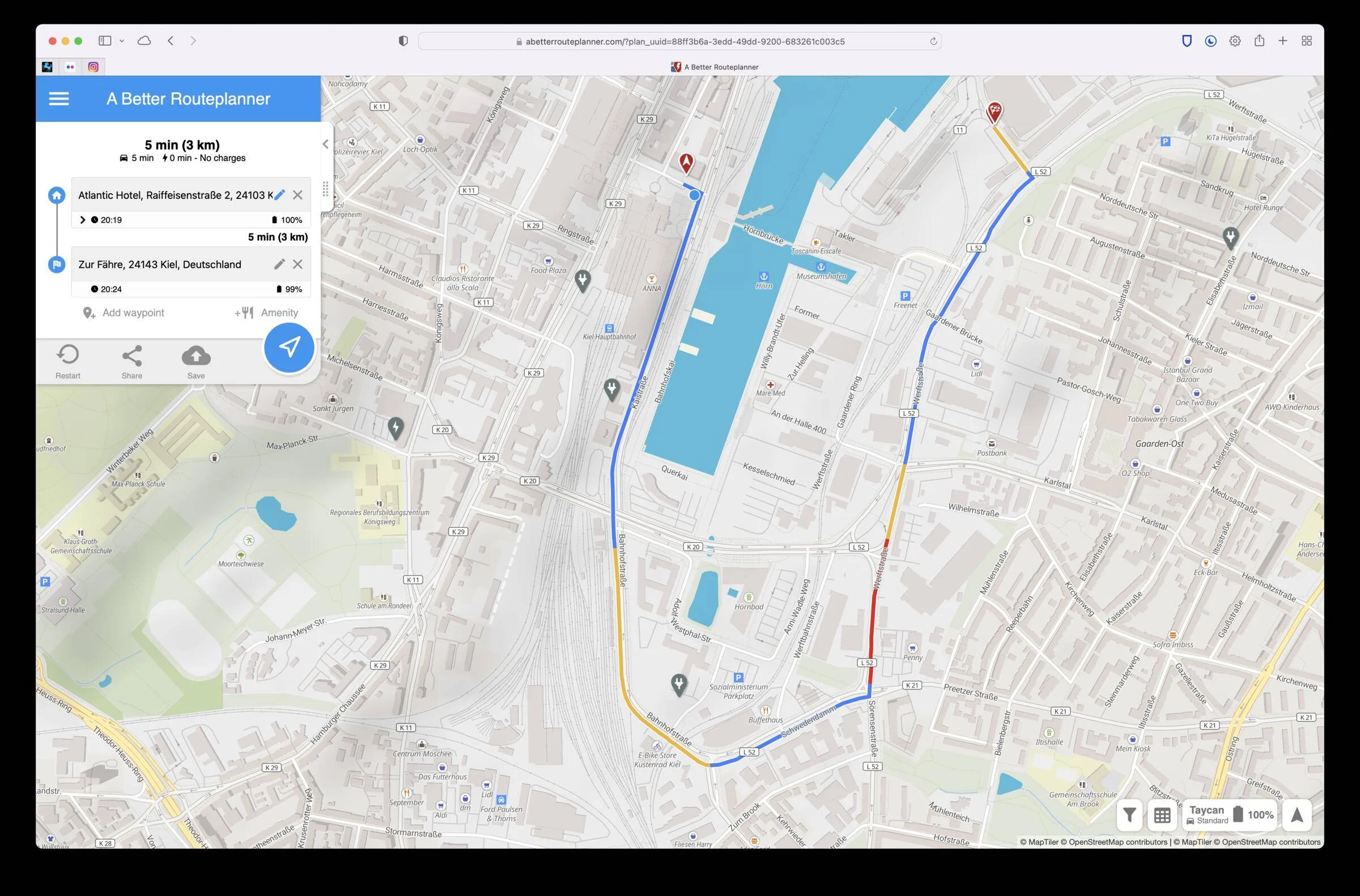Save the plan to the cloud
Image resolution: width=1360 pixels, height=896 pixels.
coord(196,361)
